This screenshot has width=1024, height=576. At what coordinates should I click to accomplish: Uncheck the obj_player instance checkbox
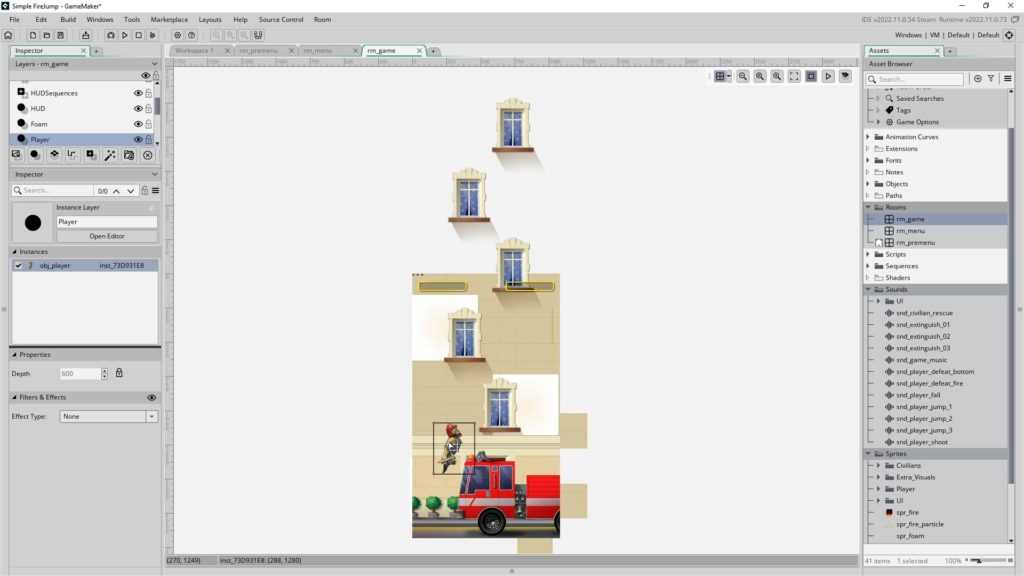(18, 265)
